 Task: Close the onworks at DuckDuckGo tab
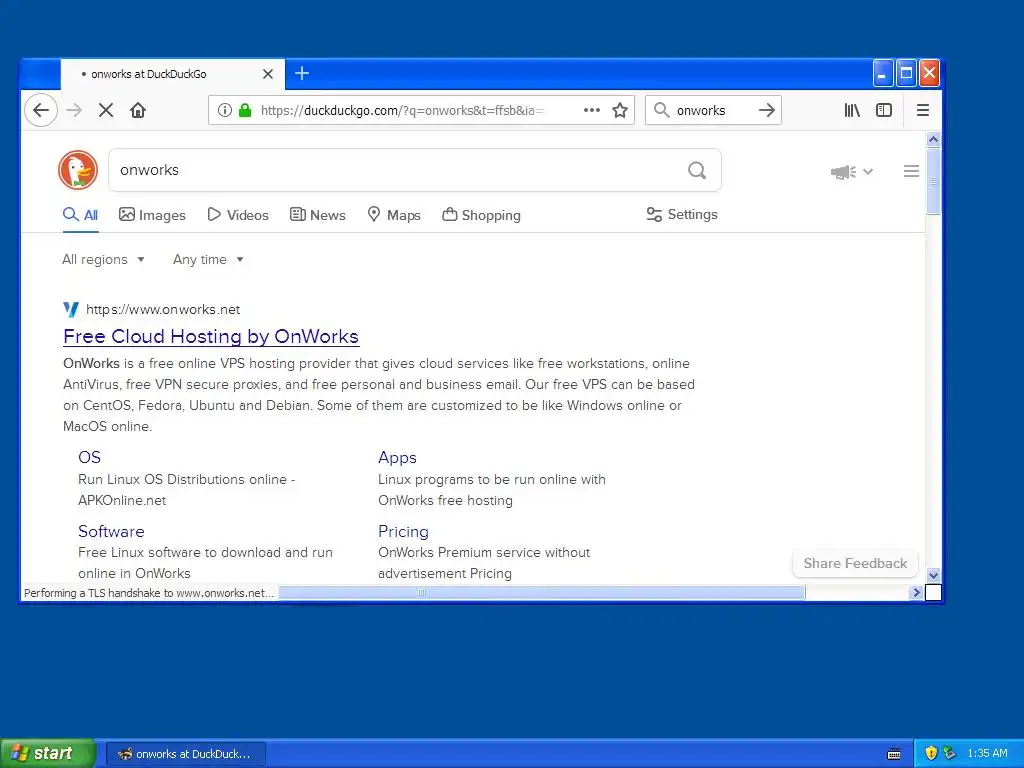click(268, 74)
